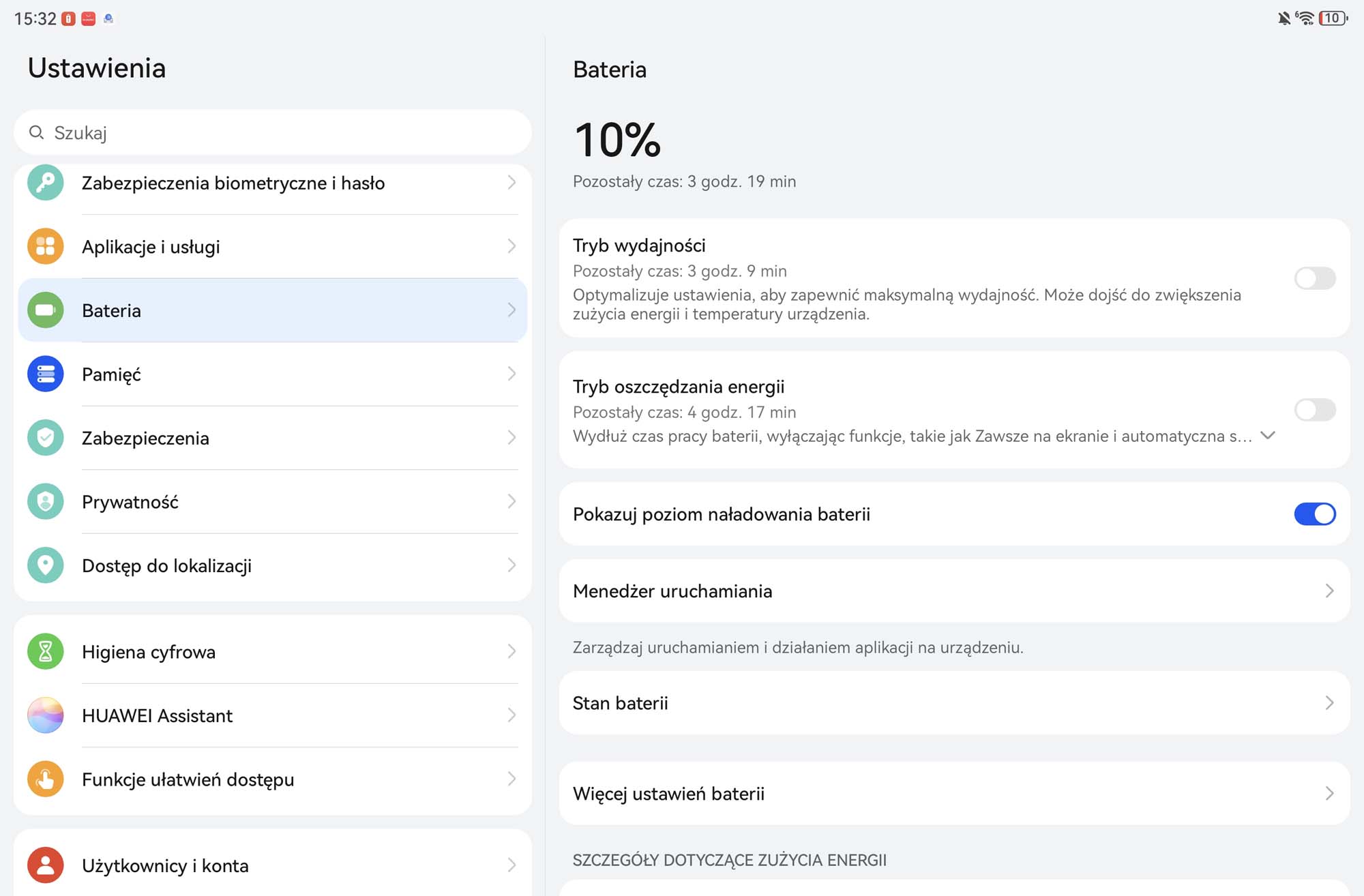Open Stan baterii chevron arrow
Image resolution: width=1364 pixels, height=896 pixels.
(1329, 702)
